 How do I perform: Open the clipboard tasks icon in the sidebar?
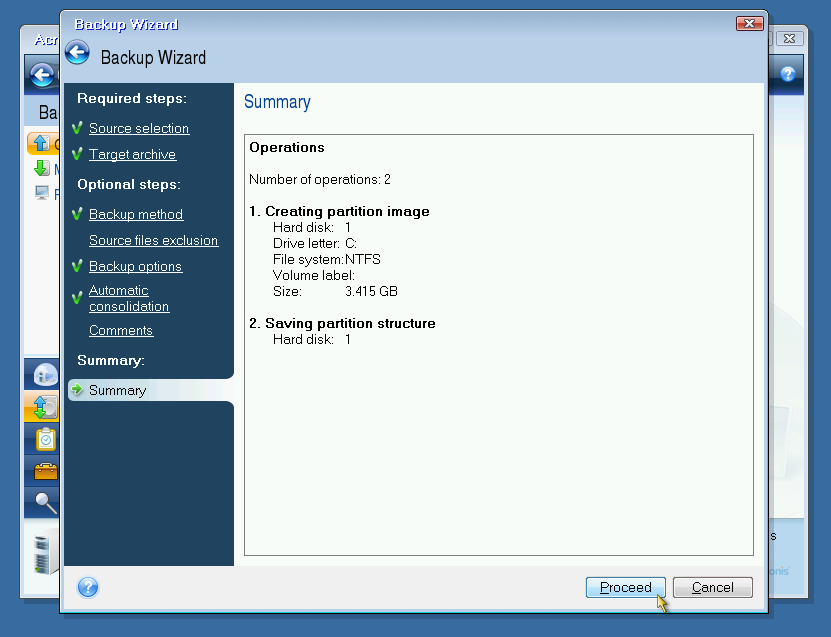pos(45,439)
